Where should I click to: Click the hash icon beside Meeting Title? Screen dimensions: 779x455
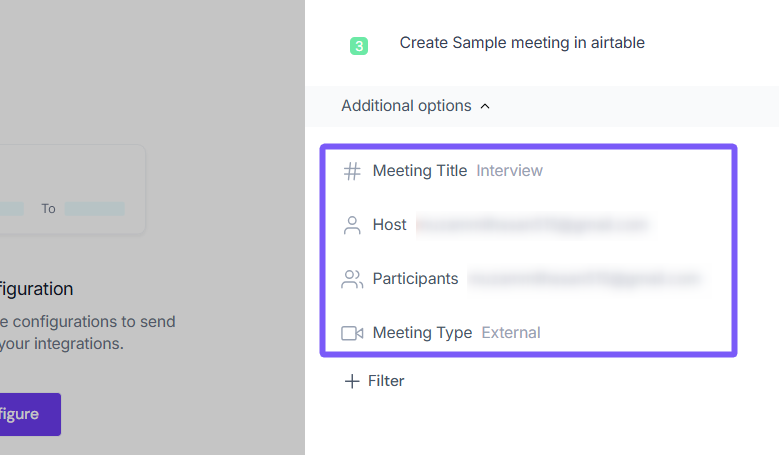(352, 171)
